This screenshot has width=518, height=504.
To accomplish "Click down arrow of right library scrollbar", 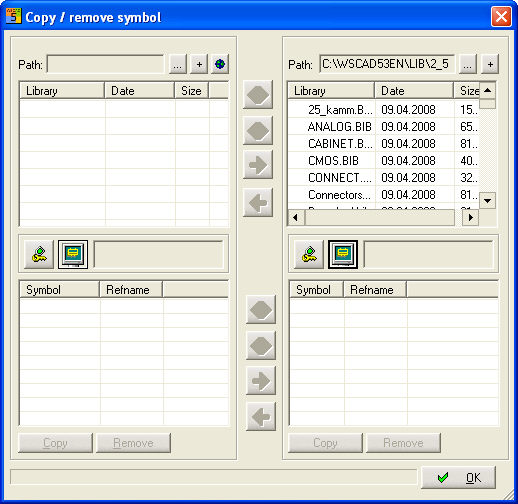I will [x=487, y=201].
